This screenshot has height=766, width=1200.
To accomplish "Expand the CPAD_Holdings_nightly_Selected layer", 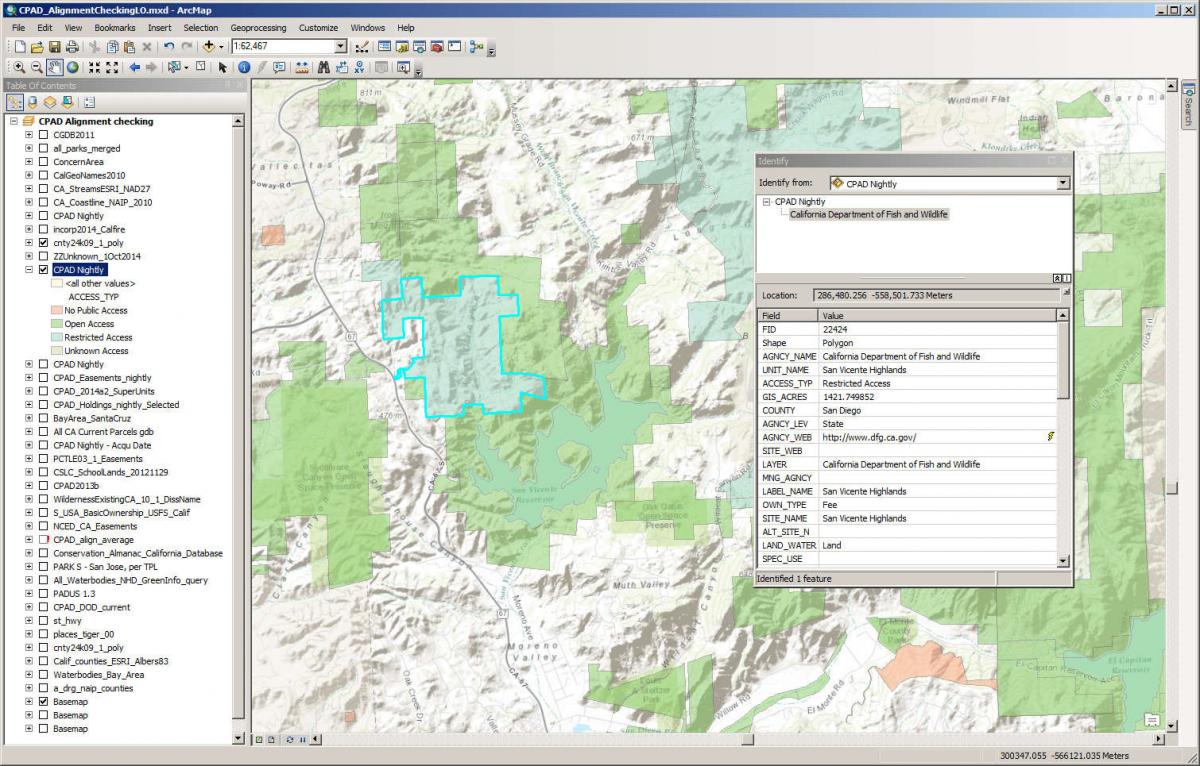I will [x=29, y=405].
